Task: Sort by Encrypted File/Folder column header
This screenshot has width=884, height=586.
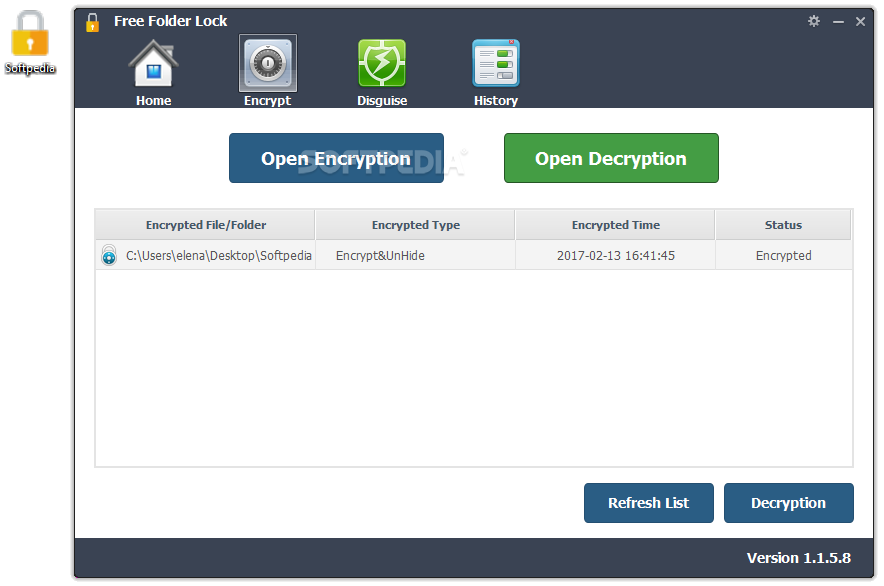Action: pos(205,224)
